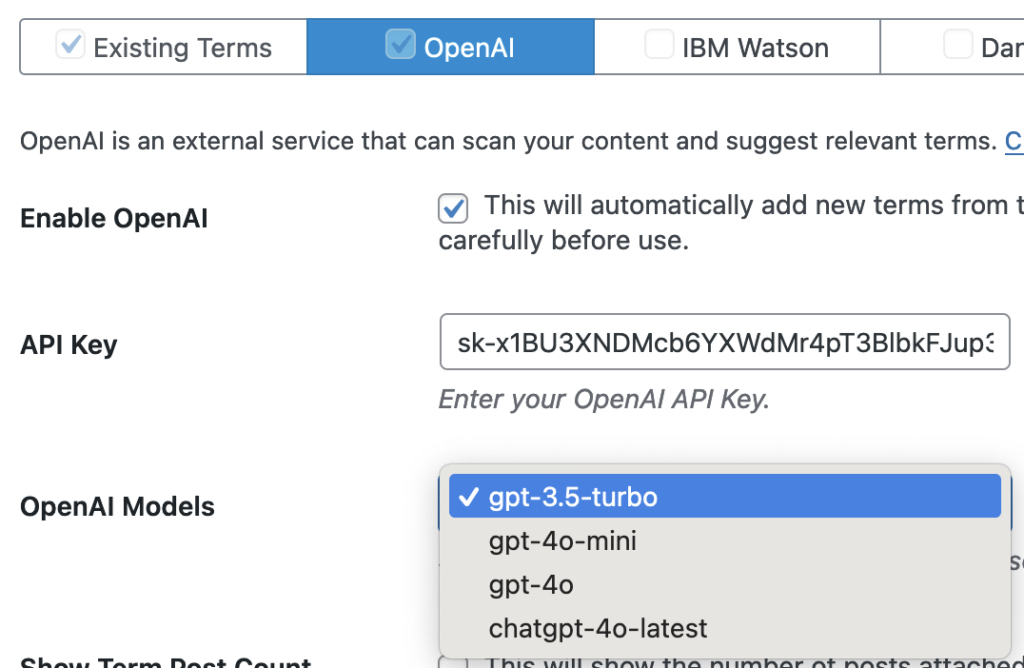
Task: Toggle the Existing Terms tab checkbox
Action: (x=71, y=44)
